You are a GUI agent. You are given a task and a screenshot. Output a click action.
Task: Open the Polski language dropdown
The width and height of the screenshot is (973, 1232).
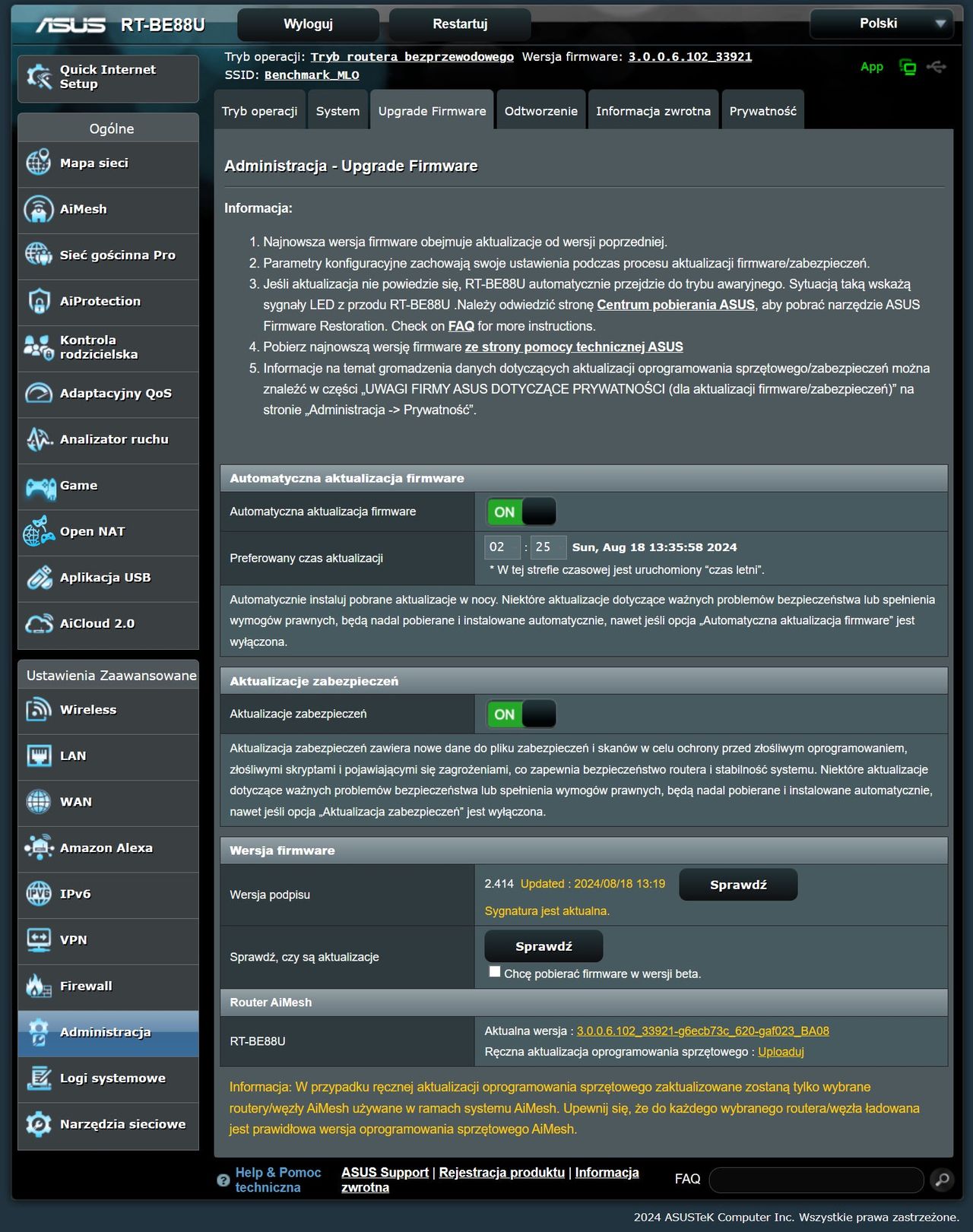pyautogui.click(x=882, y=24)
